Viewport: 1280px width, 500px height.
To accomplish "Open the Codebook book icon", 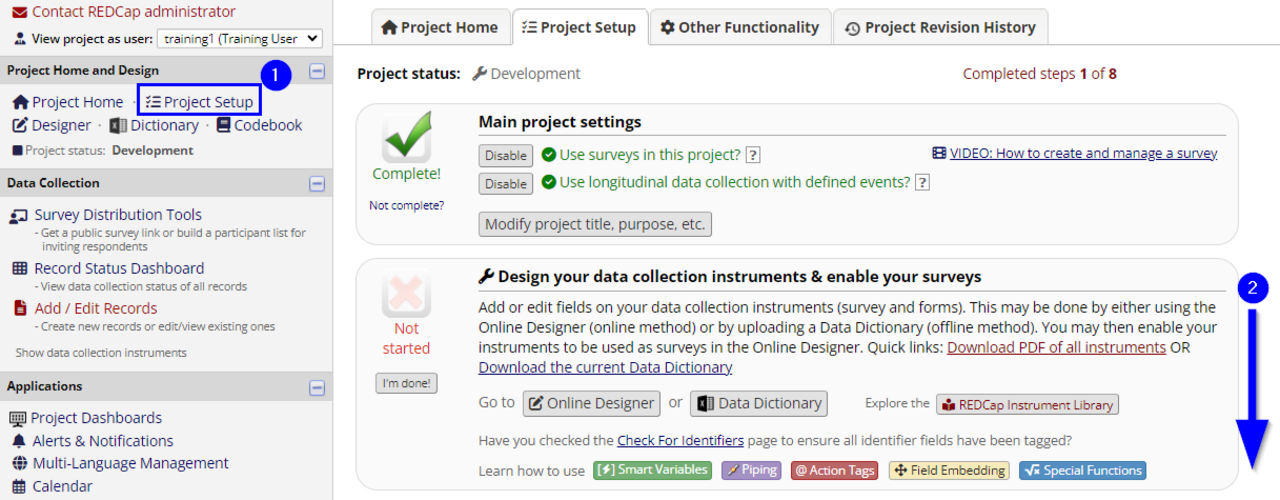I will click(x=223, y=126).
